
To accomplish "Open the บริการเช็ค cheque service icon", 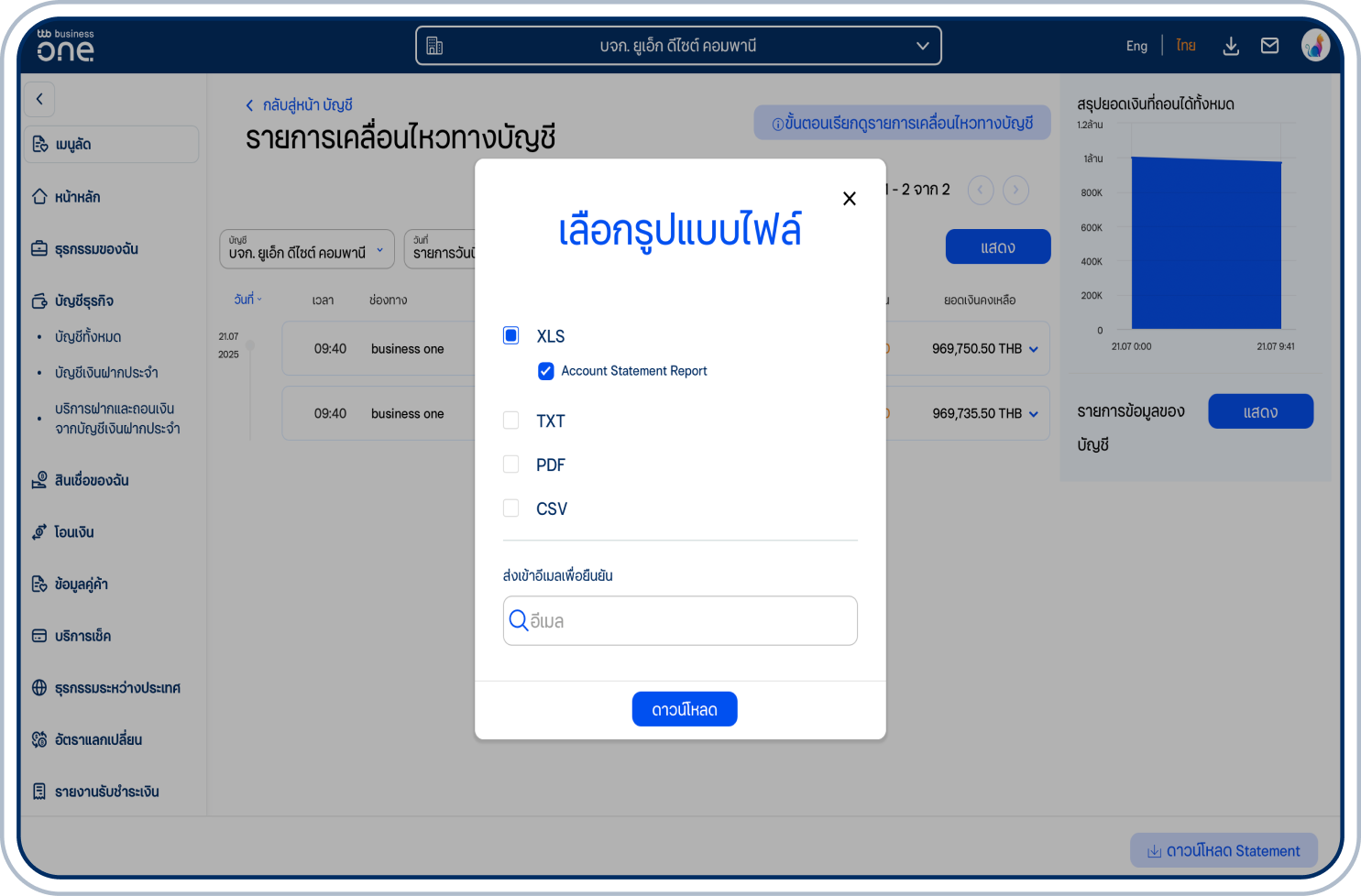I will [38, 635].
